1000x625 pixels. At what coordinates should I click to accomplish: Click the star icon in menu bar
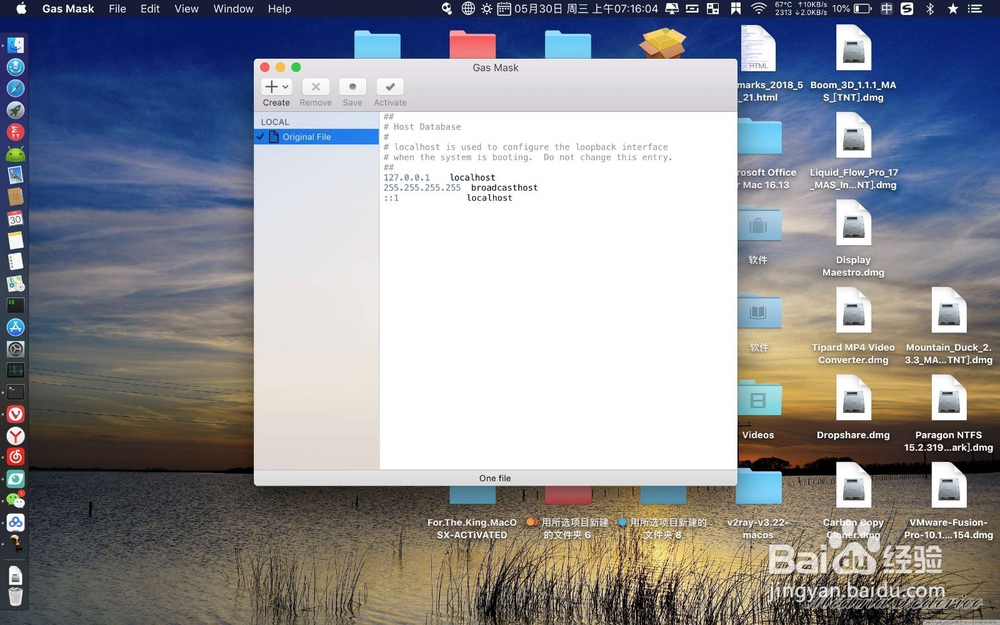pyautogui.click(x=953, y=8)
